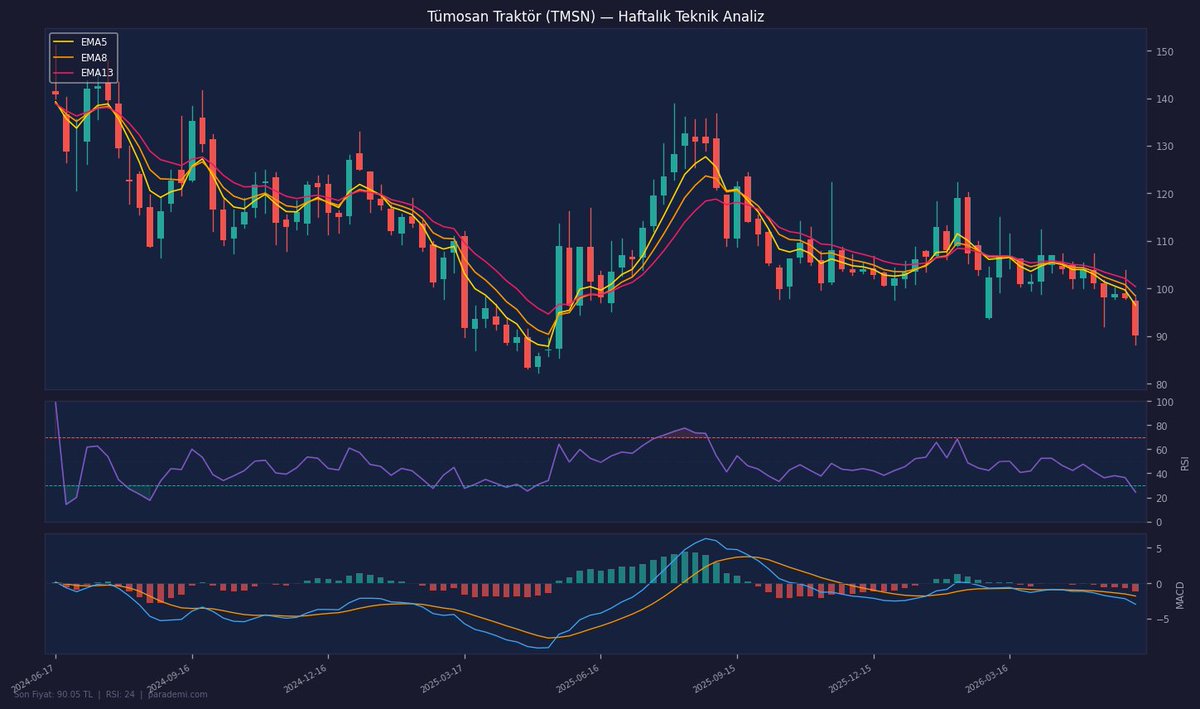Click the 0 label on the RSI axis
Viewport: 1200px width, 709px height.
tap(1161, 522)
